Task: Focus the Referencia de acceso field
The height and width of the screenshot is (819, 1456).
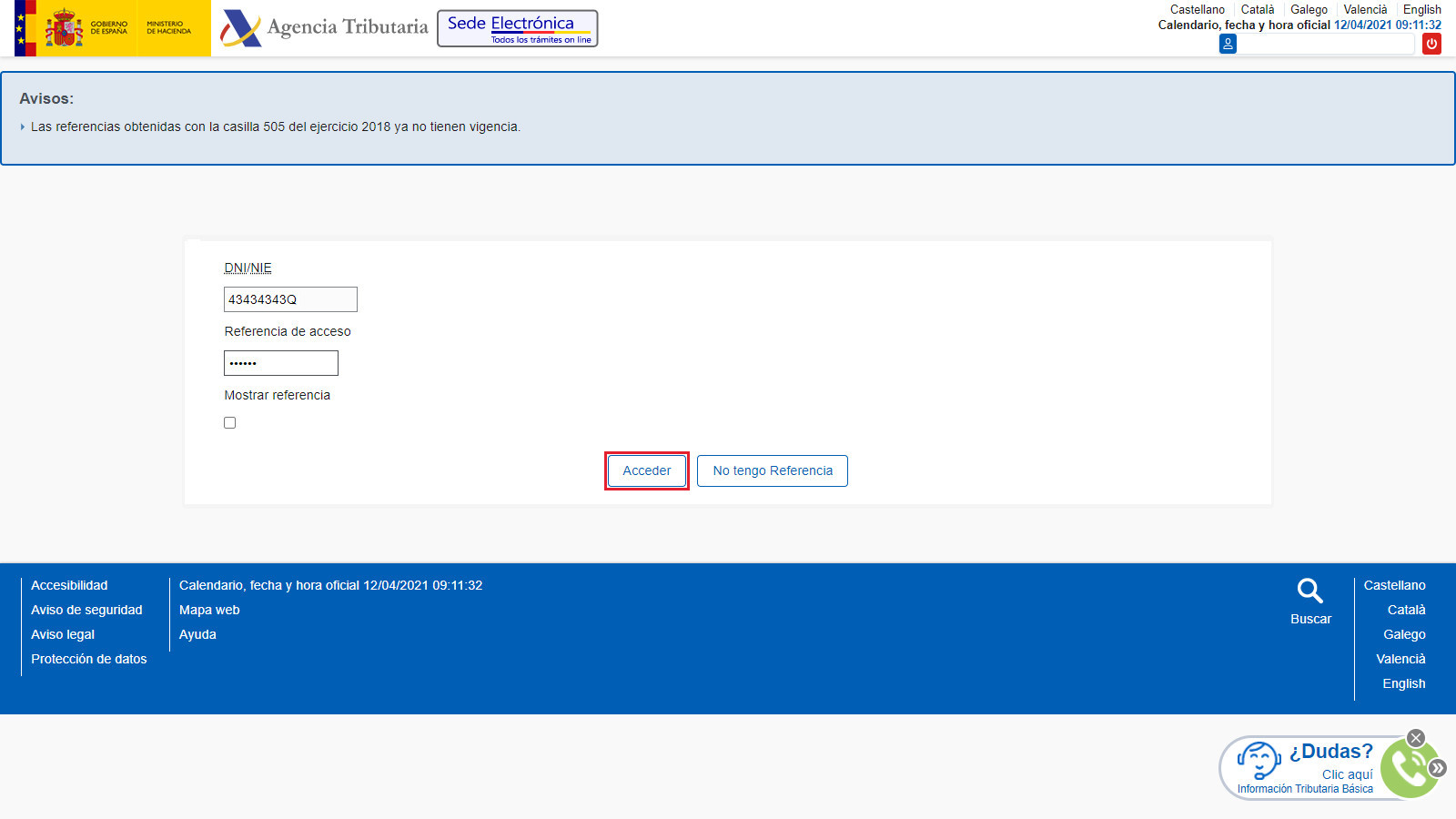Action: (x=281, y=363)
